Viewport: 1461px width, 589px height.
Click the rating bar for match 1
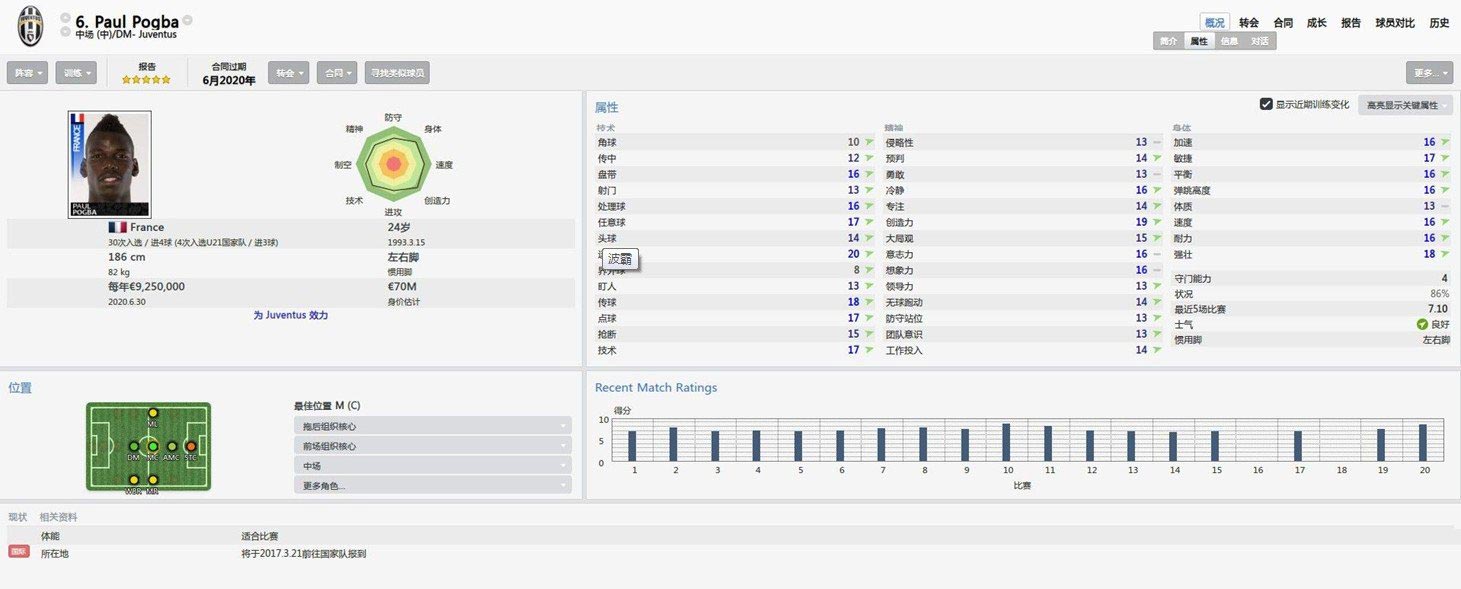click(x=632, y=446)
